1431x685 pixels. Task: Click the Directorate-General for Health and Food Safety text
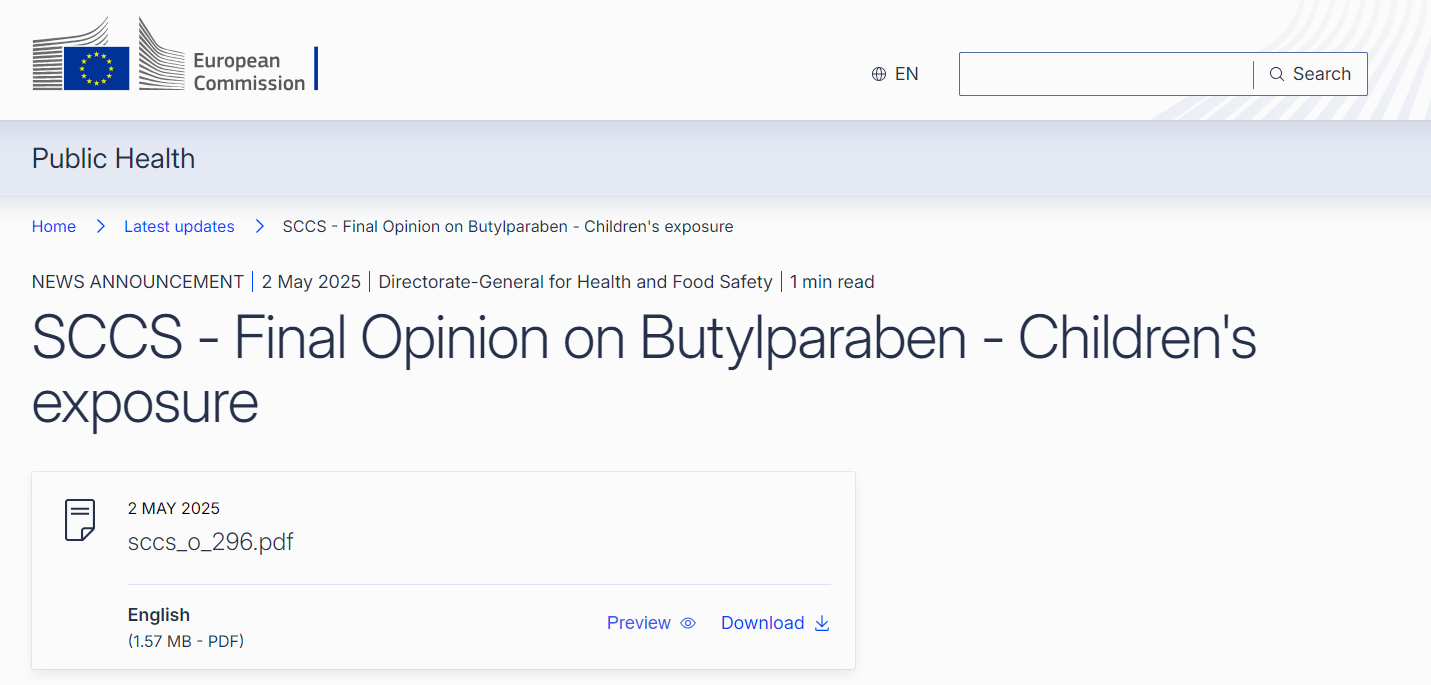(x=575, y=282)
